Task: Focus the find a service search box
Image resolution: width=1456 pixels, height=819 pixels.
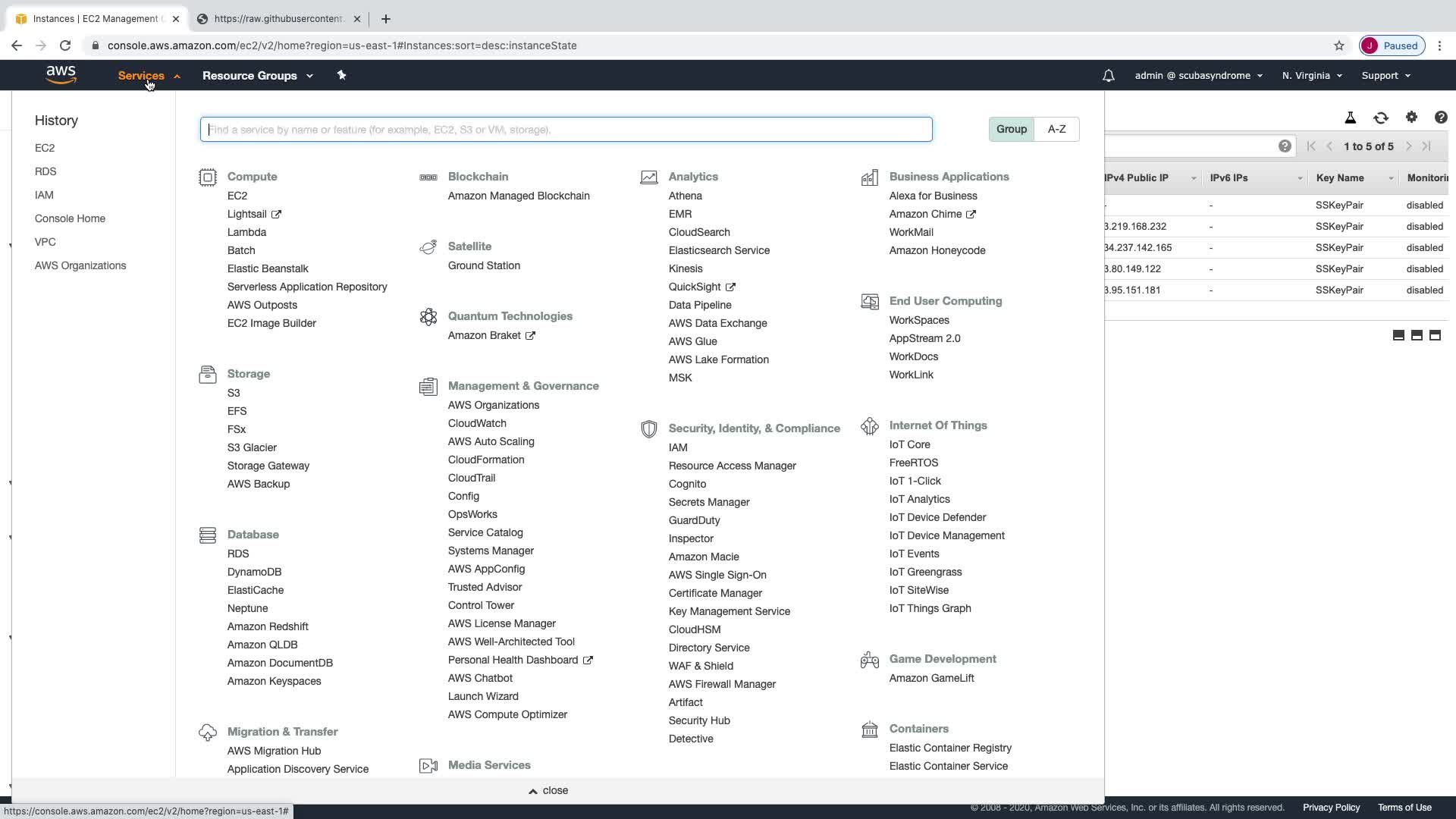Action: pyautogui.click(x=566, y=130)
